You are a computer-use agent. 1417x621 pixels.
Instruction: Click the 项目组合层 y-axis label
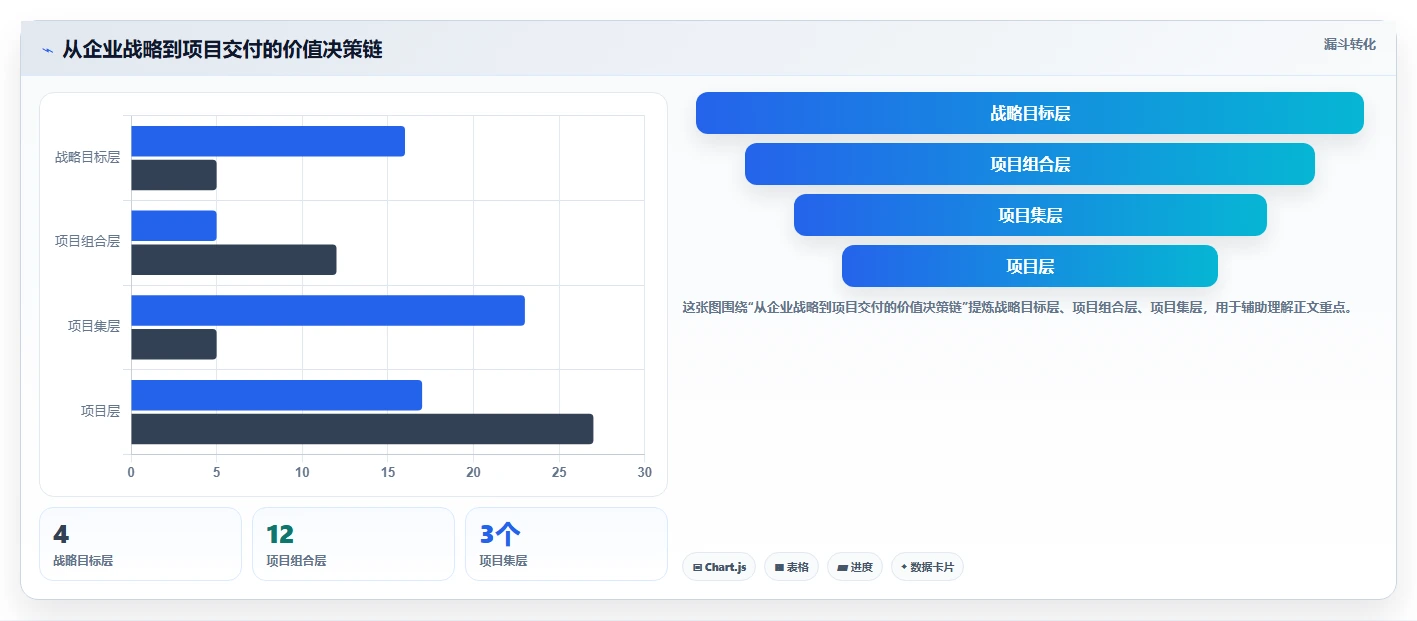tap(87, 241)
